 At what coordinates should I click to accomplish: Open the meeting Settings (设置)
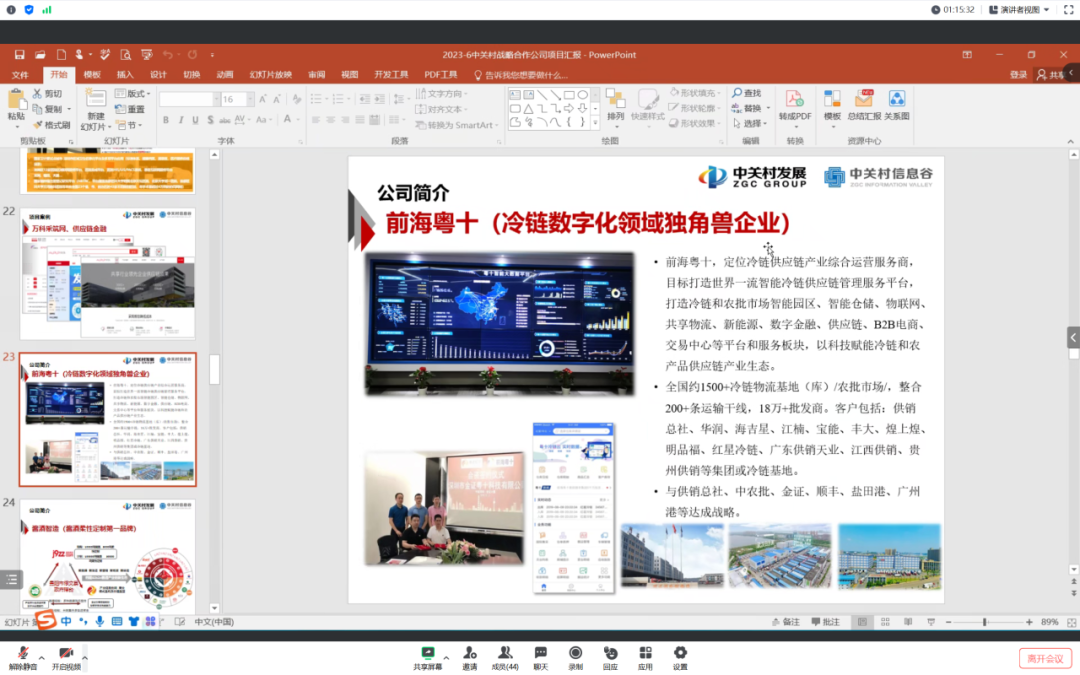click(x=680, y=658)
